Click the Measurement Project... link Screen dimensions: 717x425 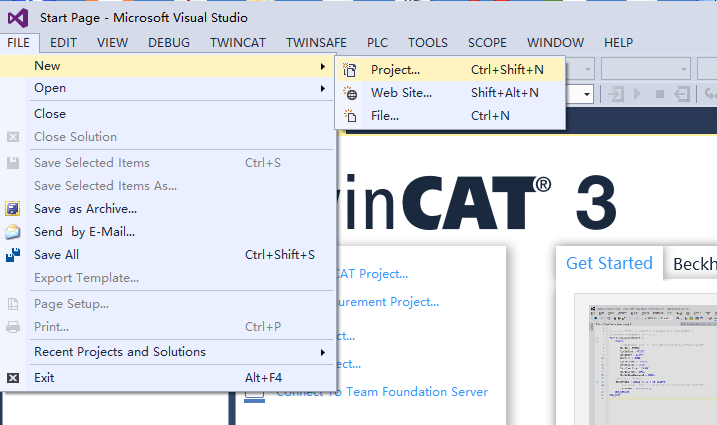tap(388, 302)
